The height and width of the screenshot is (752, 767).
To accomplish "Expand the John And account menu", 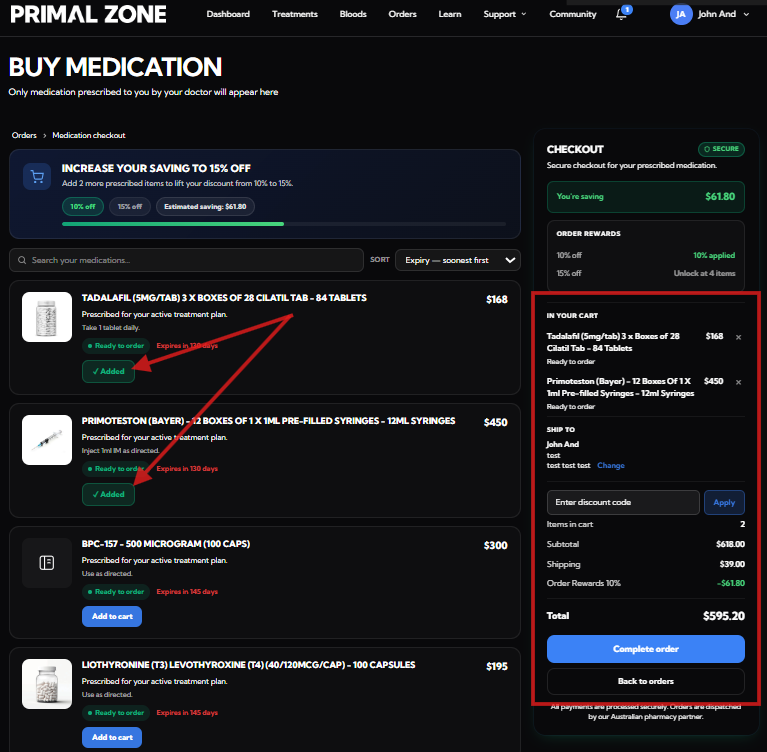I will tap(723, 14).
